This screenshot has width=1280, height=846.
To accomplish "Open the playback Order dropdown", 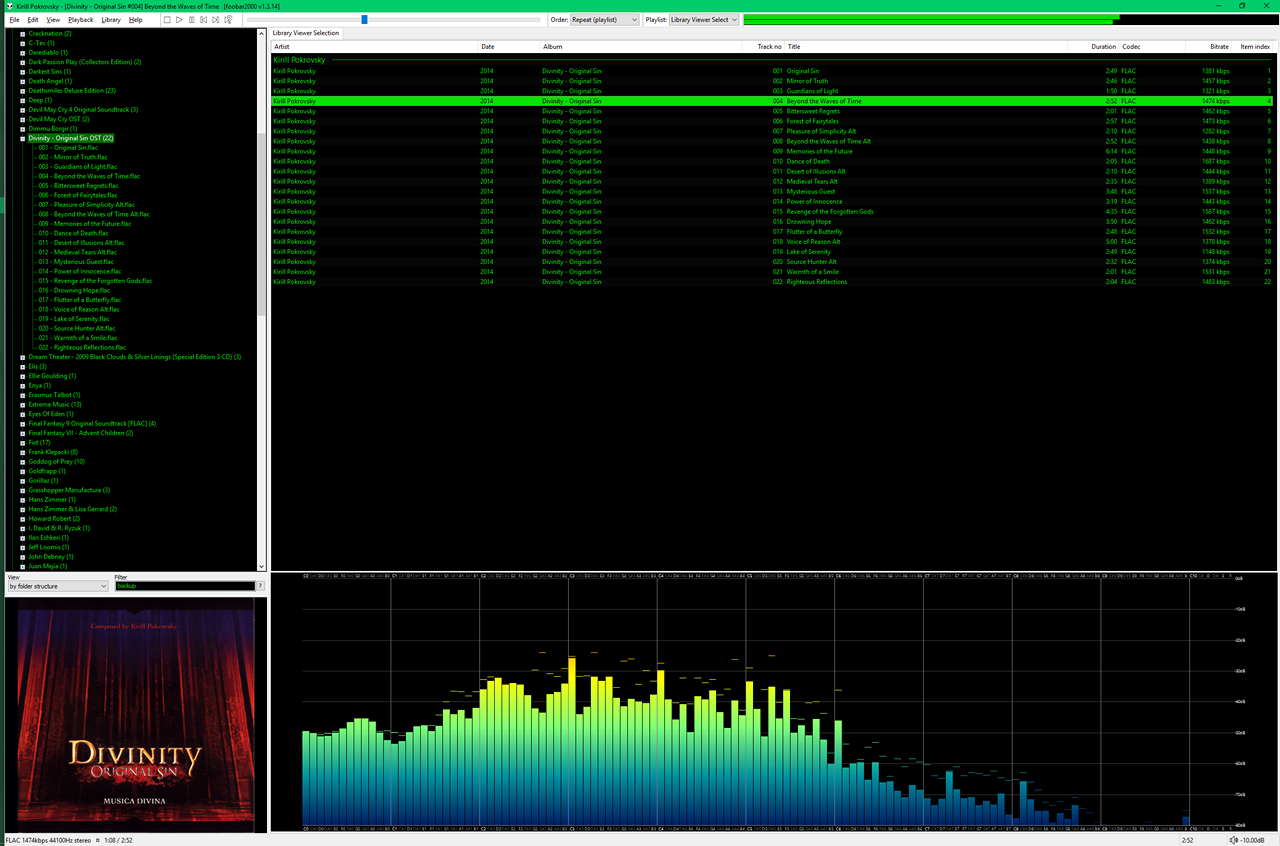I will coord(605,19).
